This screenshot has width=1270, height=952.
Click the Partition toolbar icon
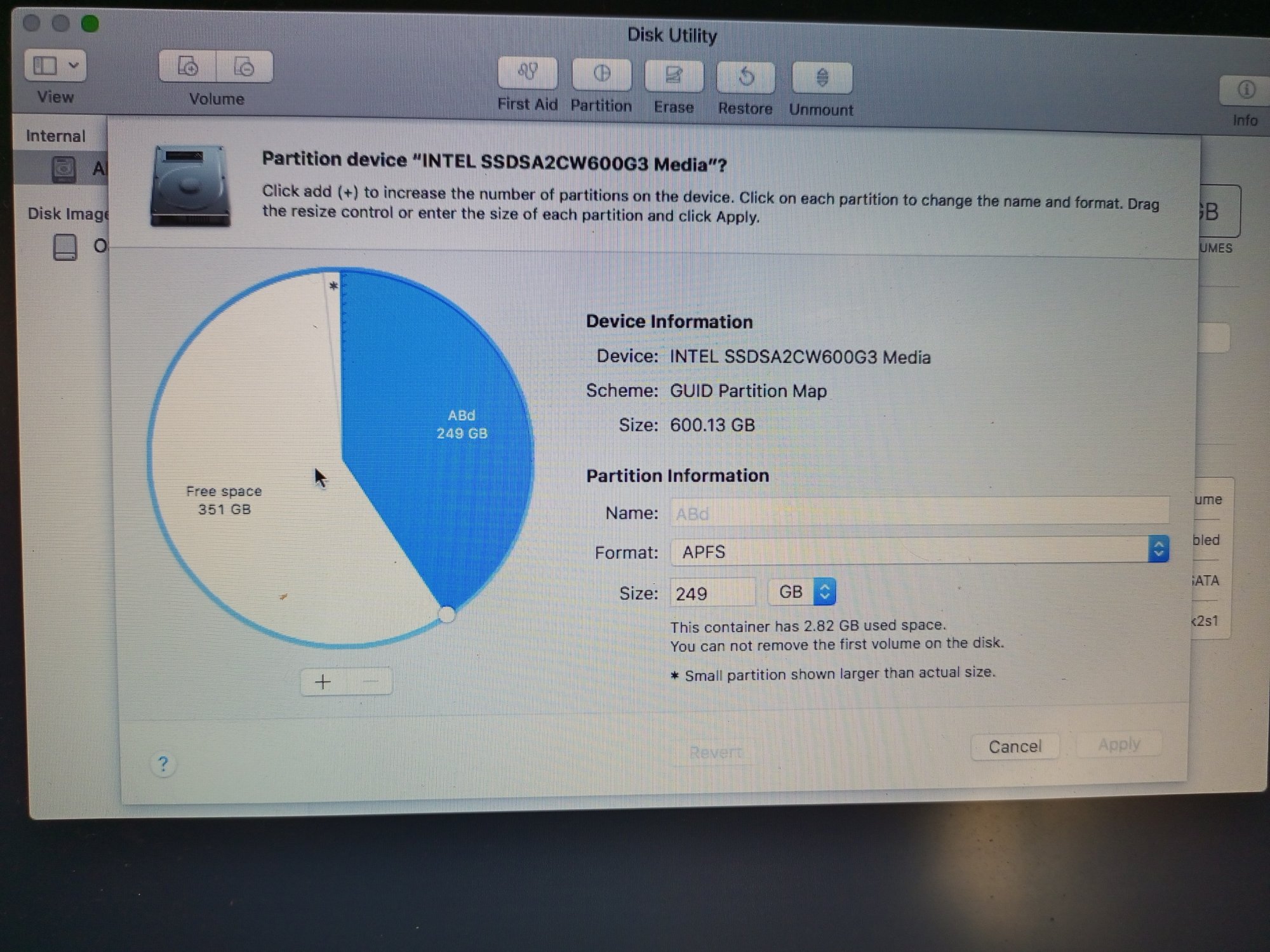tap(601, 75)
